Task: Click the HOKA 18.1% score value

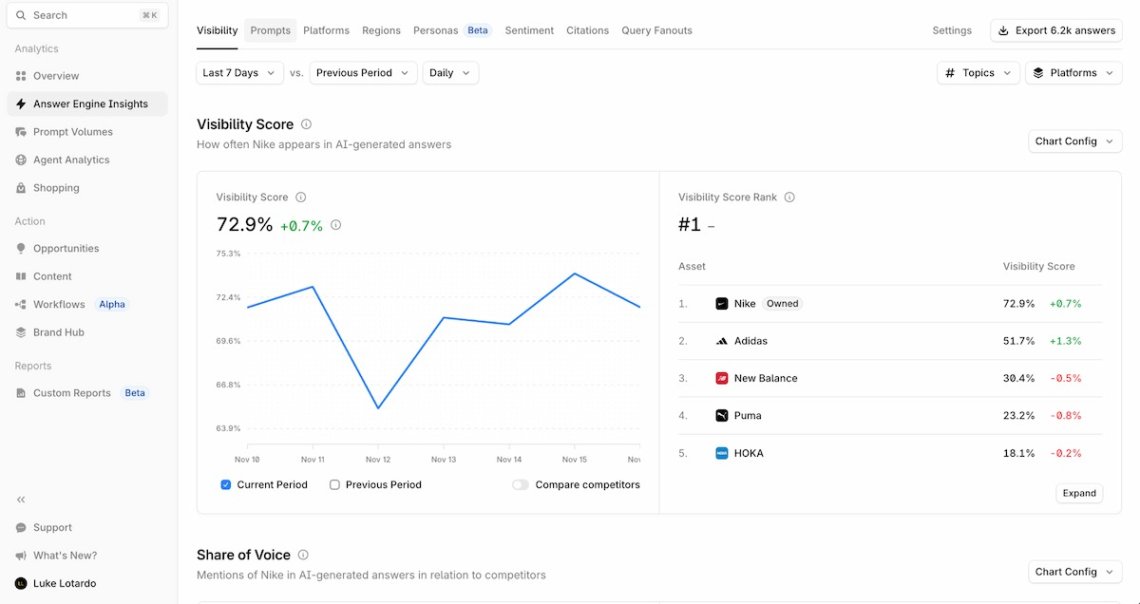Action: (x=1019, y=453)
